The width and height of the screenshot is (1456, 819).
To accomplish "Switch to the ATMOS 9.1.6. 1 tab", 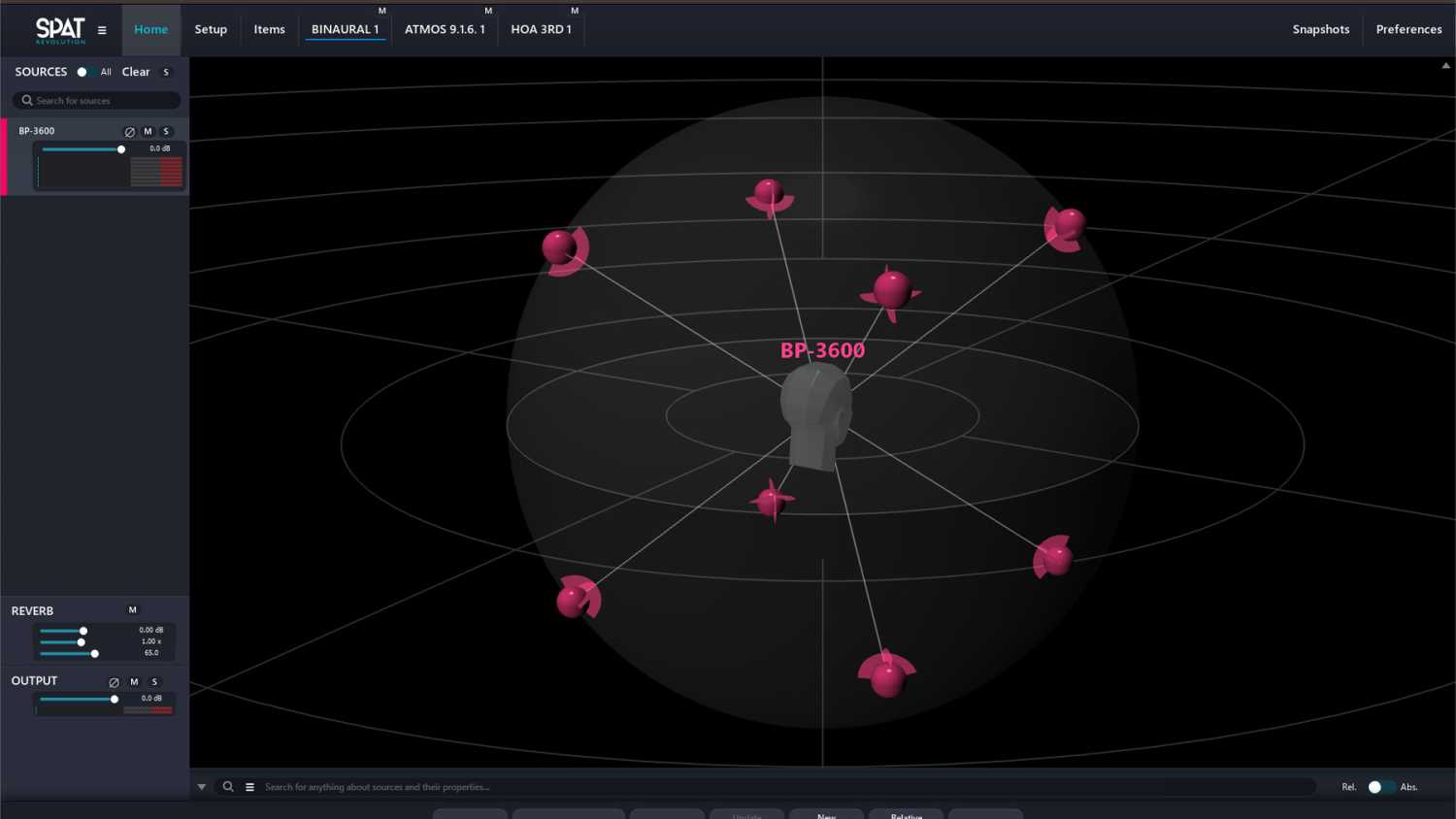I will [x=446, y=29].
